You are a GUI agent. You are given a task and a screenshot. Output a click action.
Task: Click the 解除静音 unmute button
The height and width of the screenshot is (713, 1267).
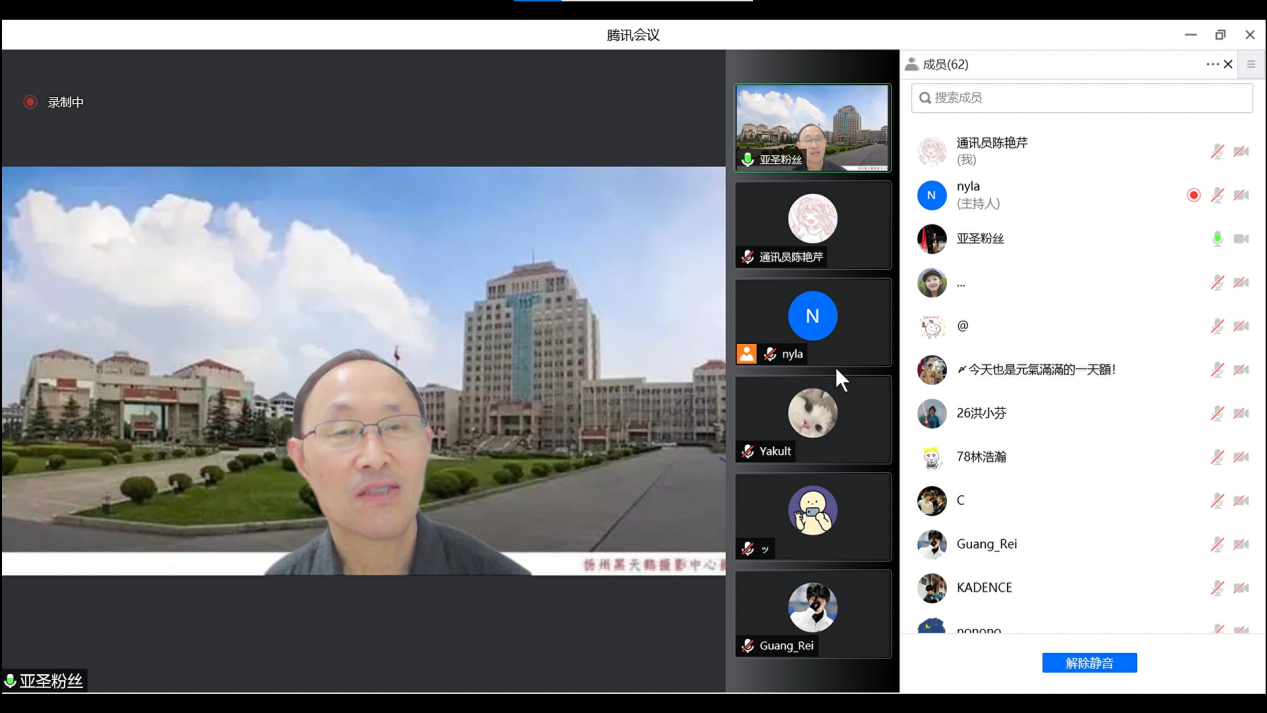[1089, 663]
